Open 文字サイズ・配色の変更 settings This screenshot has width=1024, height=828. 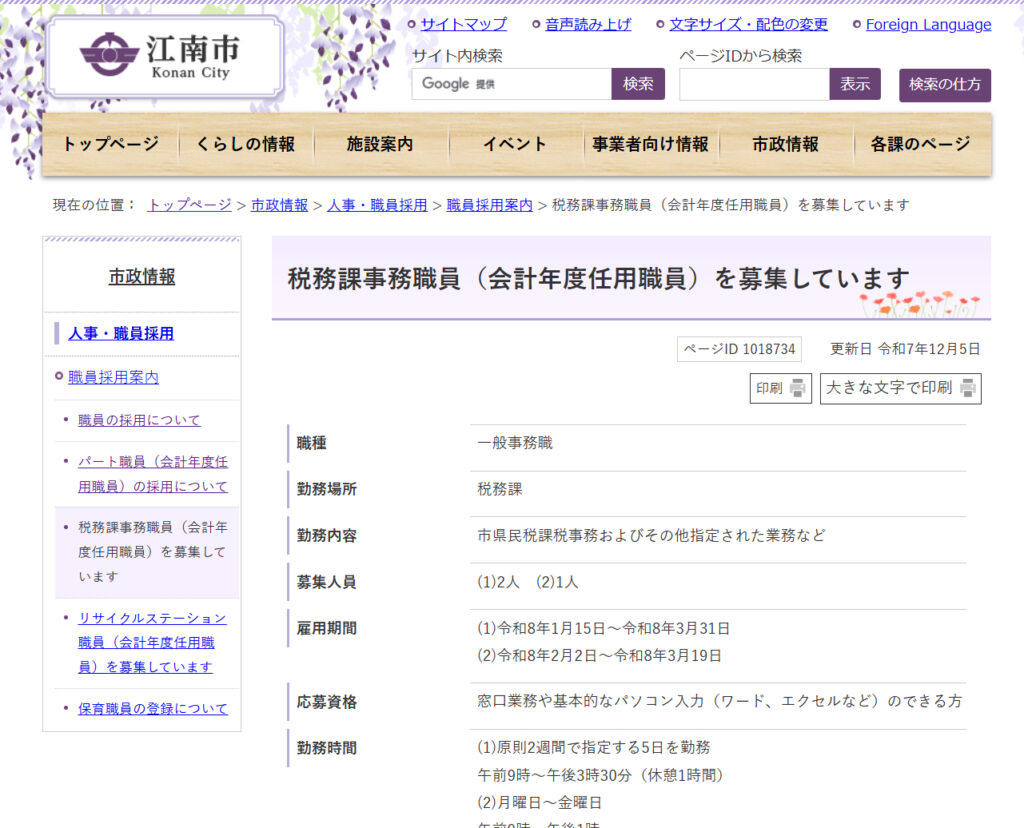point(748,24)
